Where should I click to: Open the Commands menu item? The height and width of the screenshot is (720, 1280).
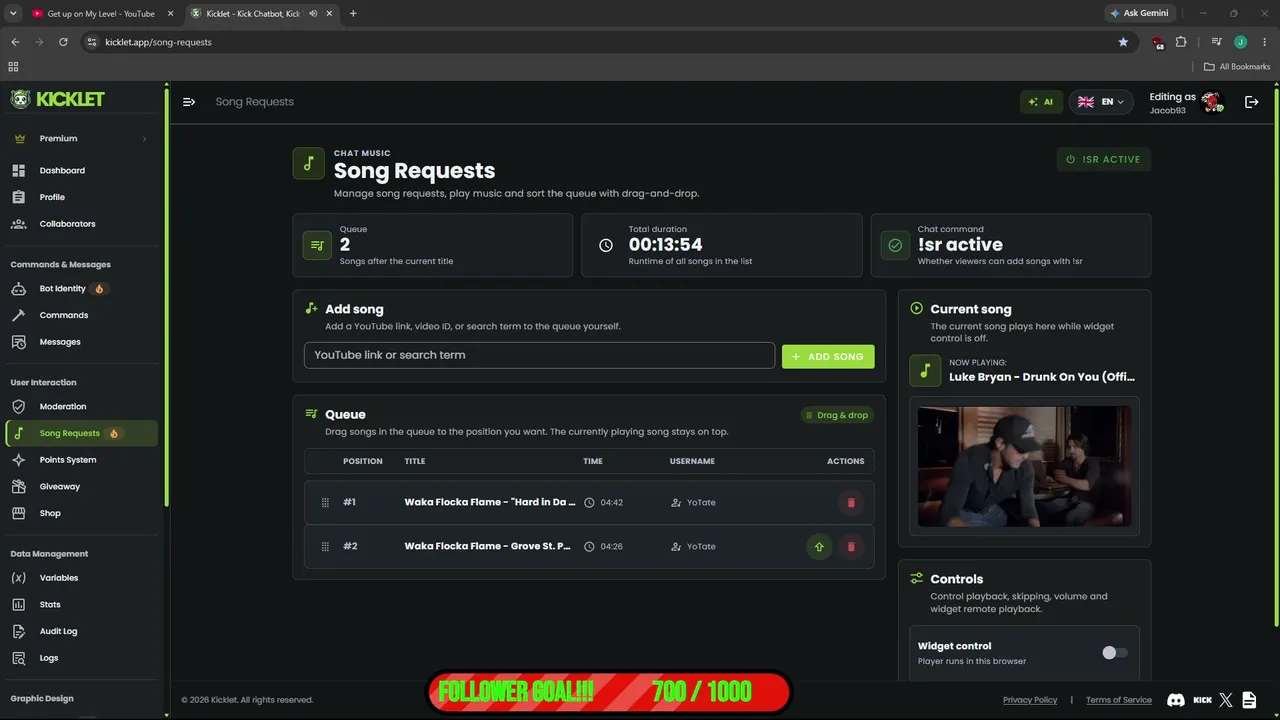coord(64,315)
